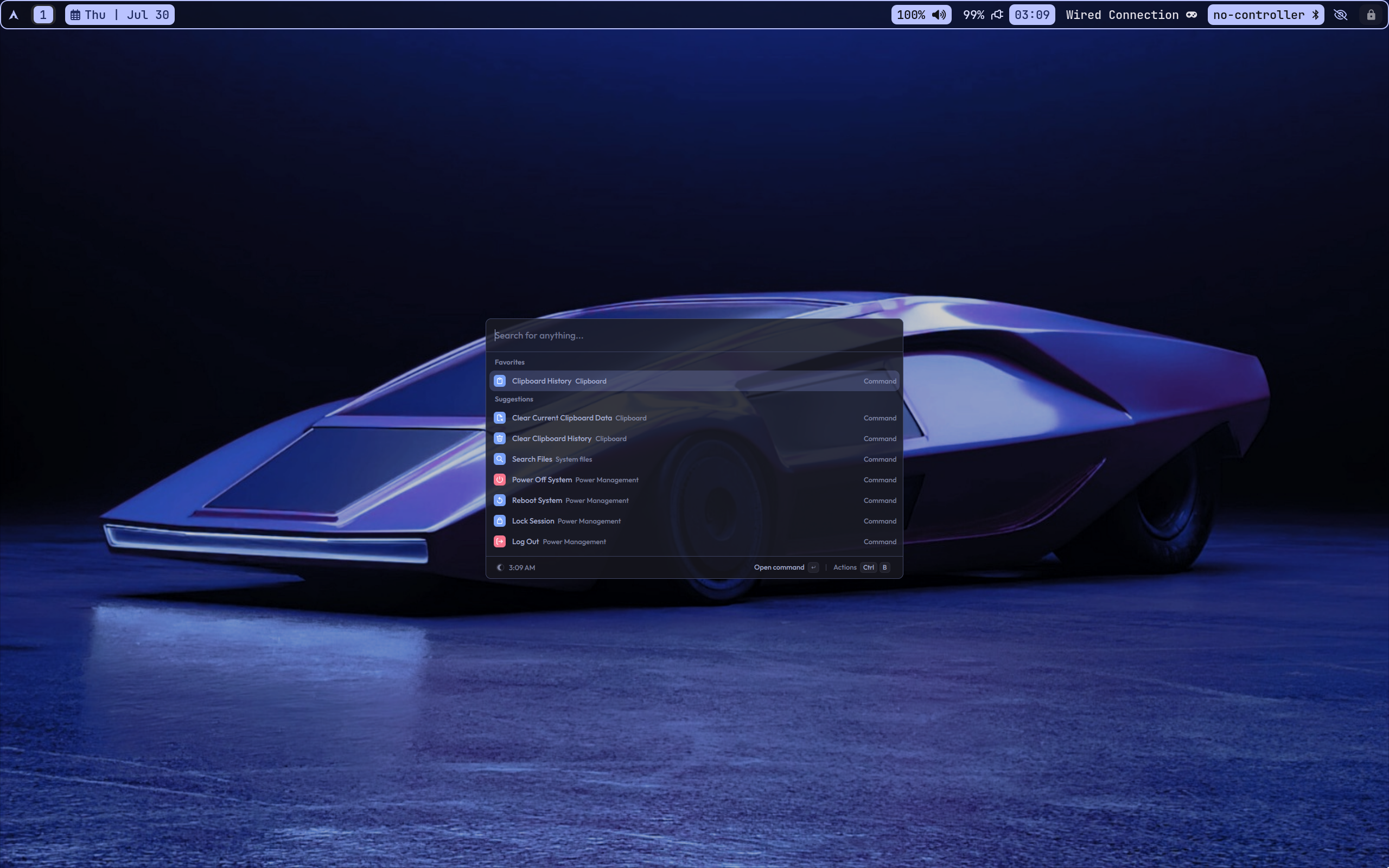Image resolution: width=1389 pixels, height=868 pixels.
Task: Click the trash icon for Clear Clipboard History
Action: click(x=499, y=438)
